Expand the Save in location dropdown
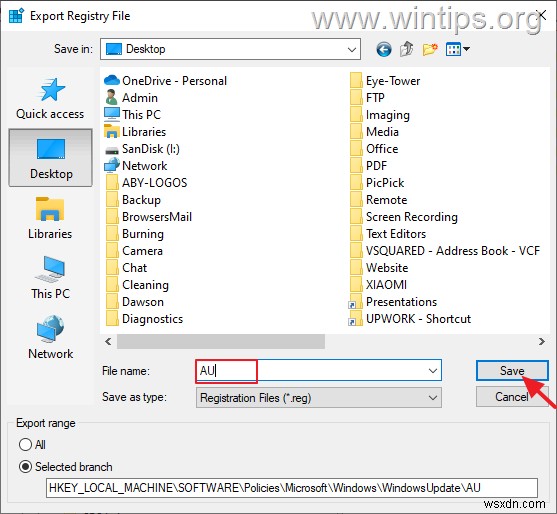The image size is (557, 514). coord(352,49)
